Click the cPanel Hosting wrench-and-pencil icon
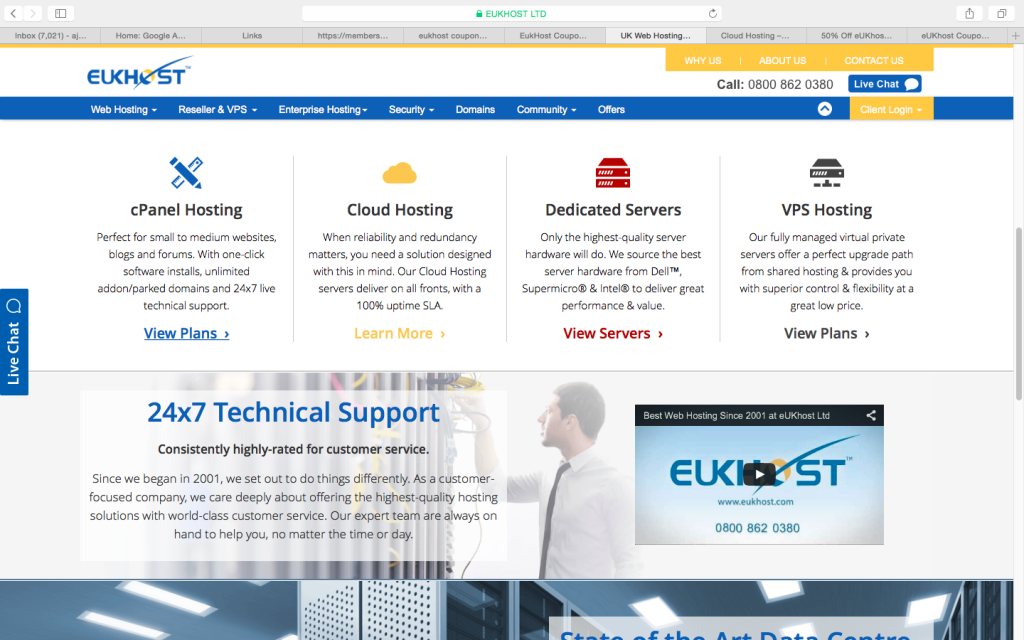The height and width of the screenshot is (640, 1024). 186,173
